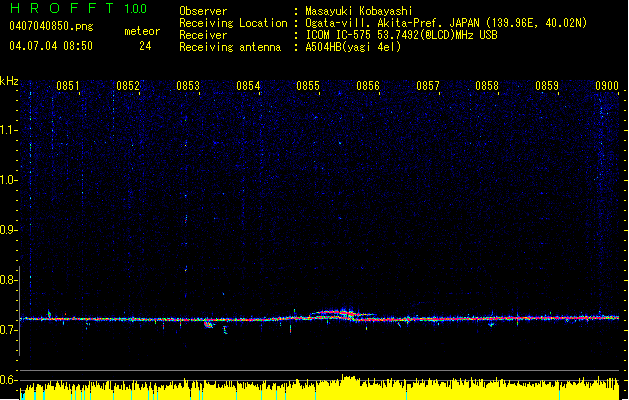
Task: Click the Receiving Location label
Action: pos(233,23)
